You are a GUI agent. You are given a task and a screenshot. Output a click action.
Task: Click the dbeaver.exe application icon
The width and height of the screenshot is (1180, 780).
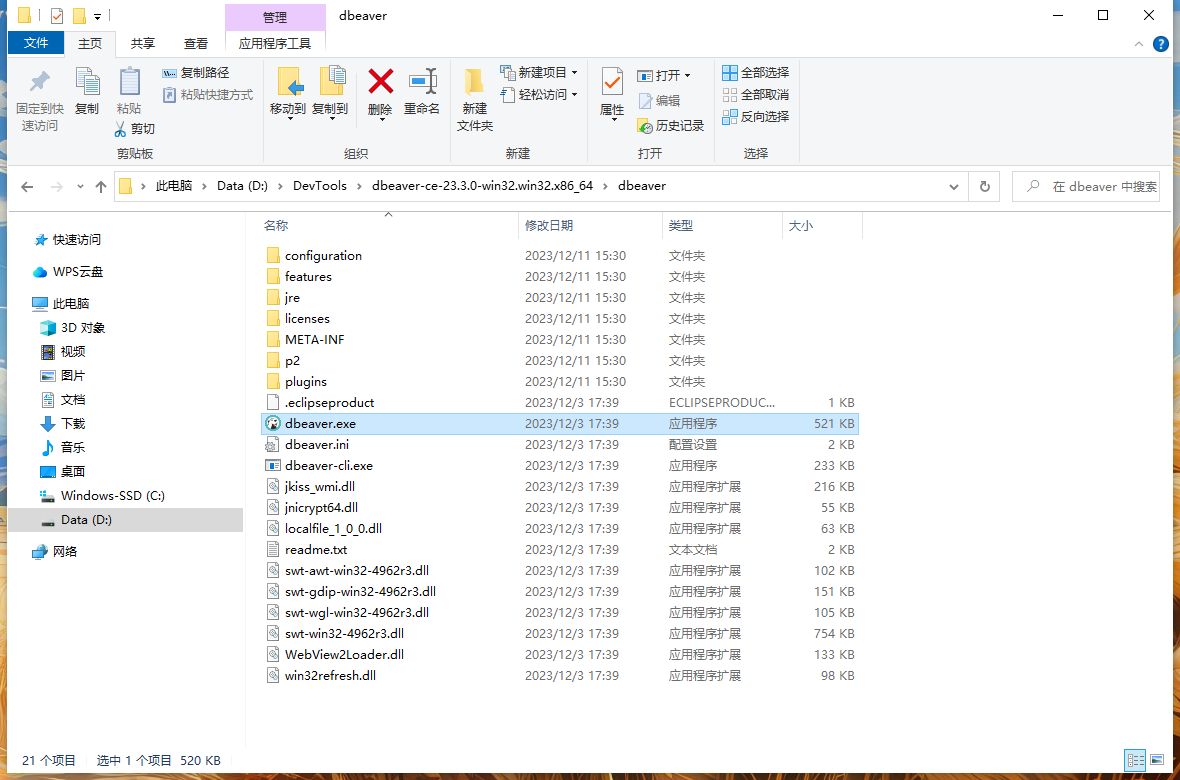(273, 424)
